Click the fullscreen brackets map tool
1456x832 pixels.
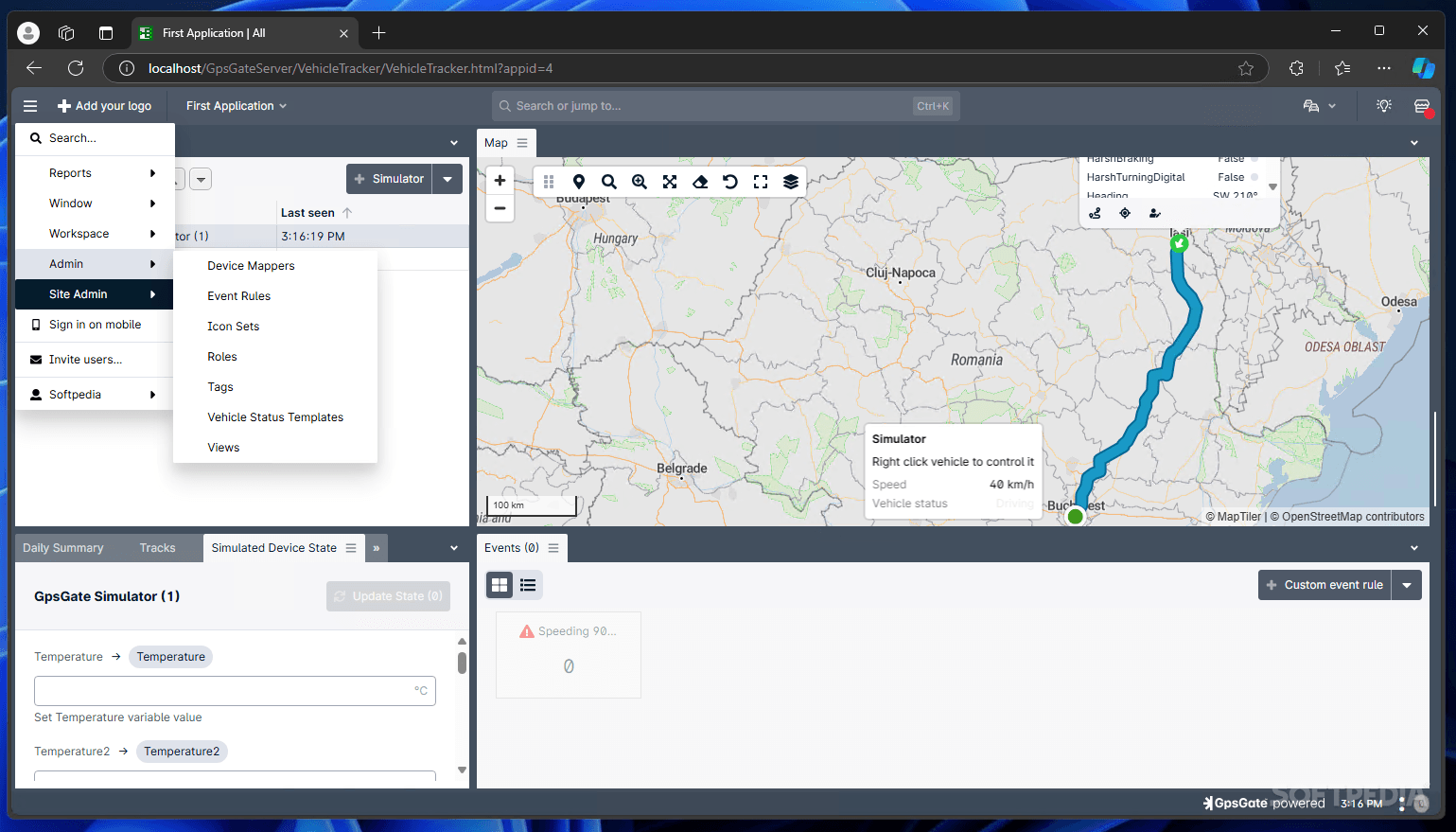(x=761, y=182)
